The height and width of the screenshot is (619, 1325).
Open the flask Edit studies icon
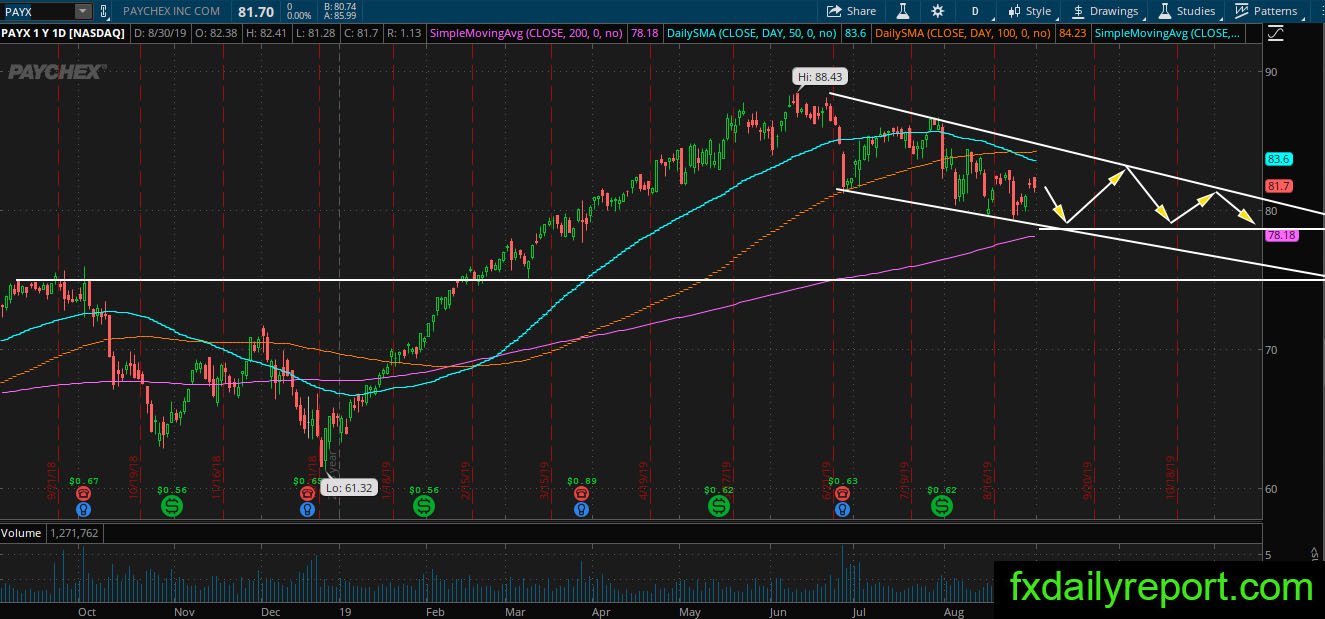point(903,11)
